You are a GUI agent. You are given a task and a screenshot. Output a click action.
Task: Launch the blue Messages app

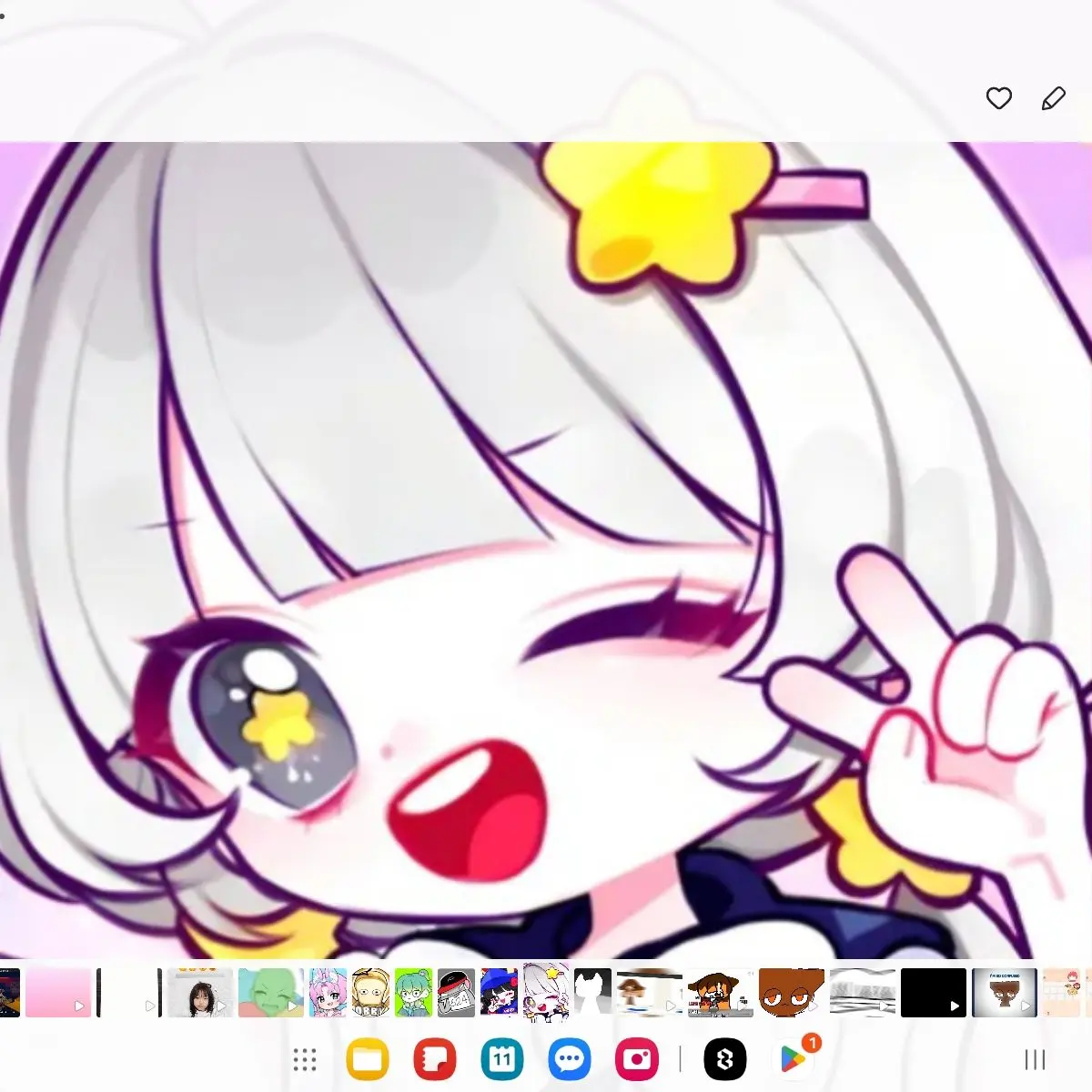[570, 1059]
